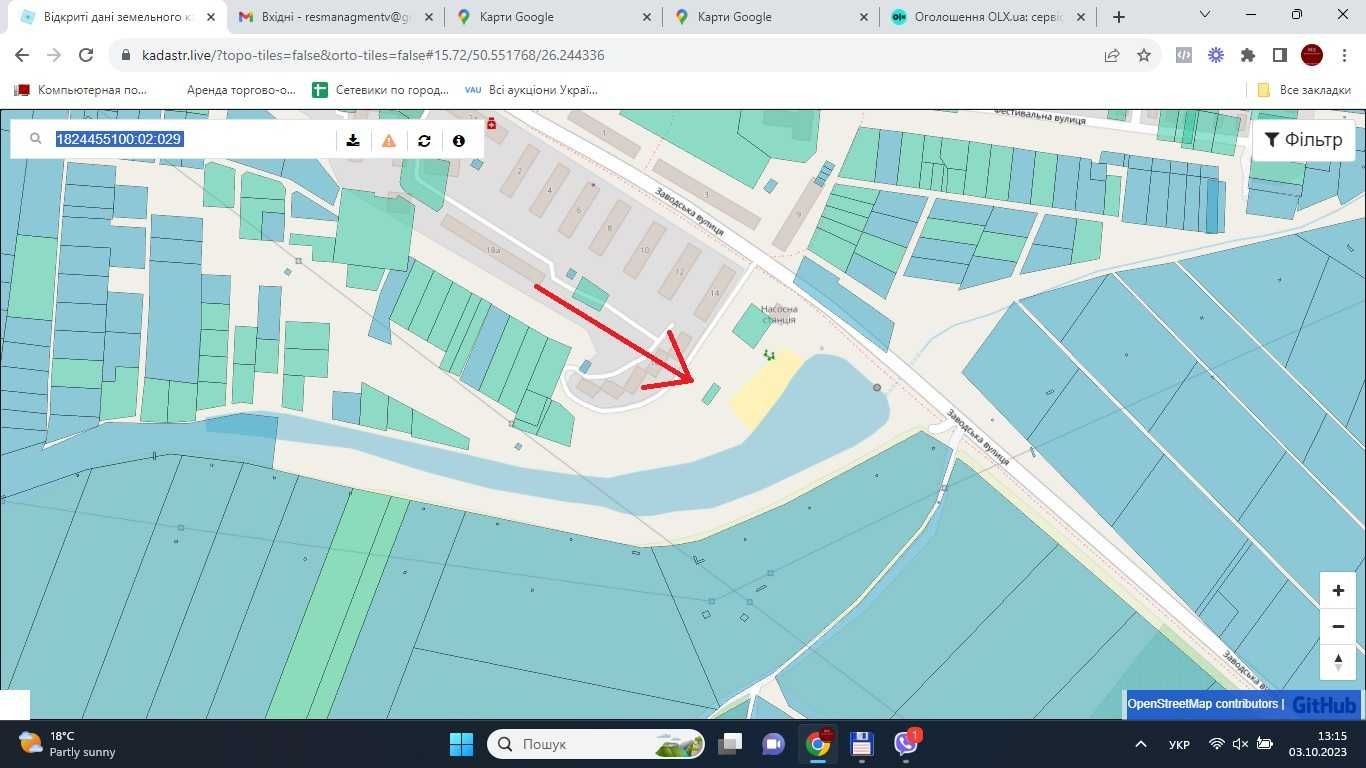1366x768 pixels.
Task: Select the yellow parcel beside the pond
Action: 765,390
